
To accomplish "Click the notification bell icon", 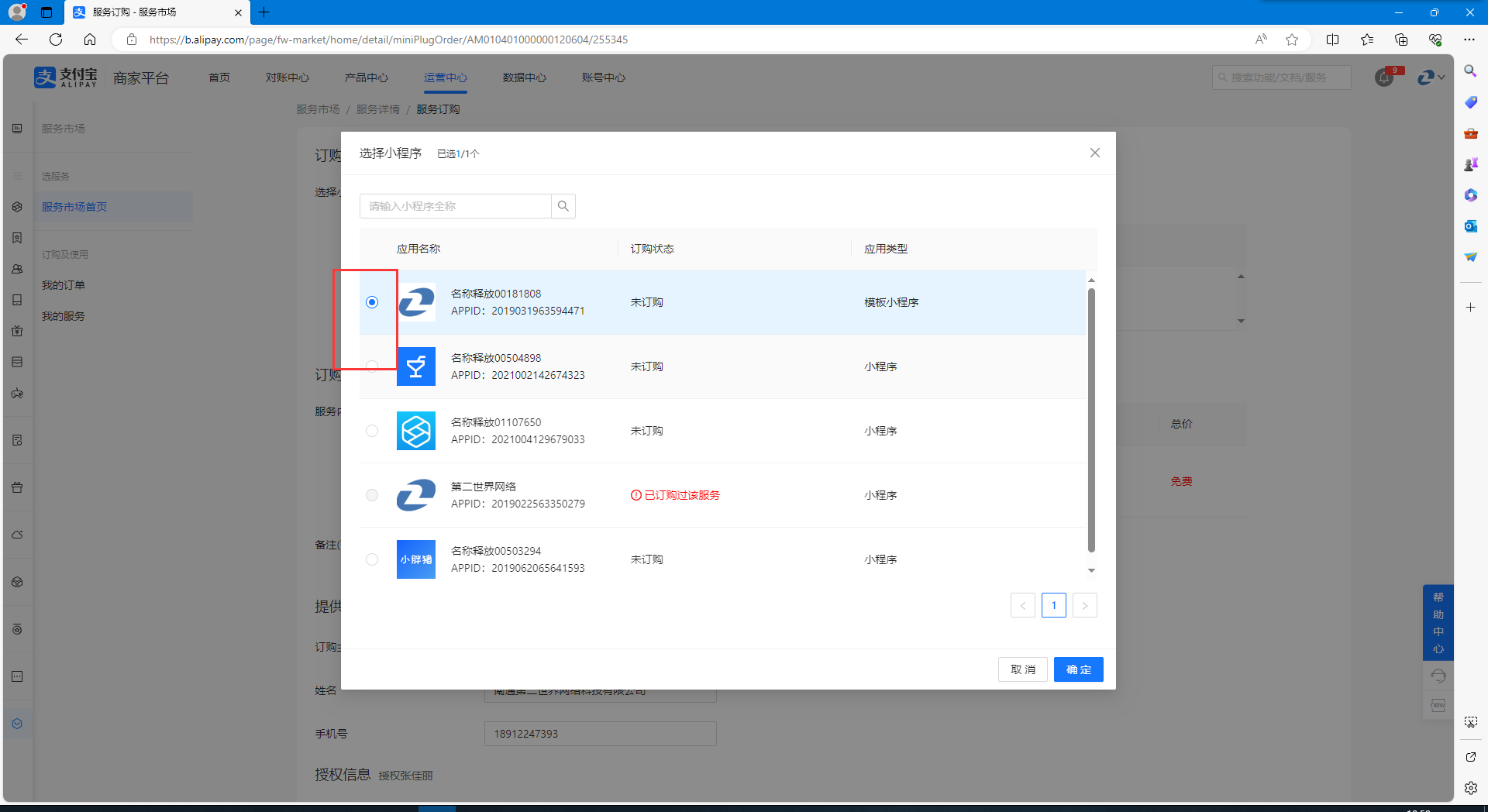I will (1384, 77).
